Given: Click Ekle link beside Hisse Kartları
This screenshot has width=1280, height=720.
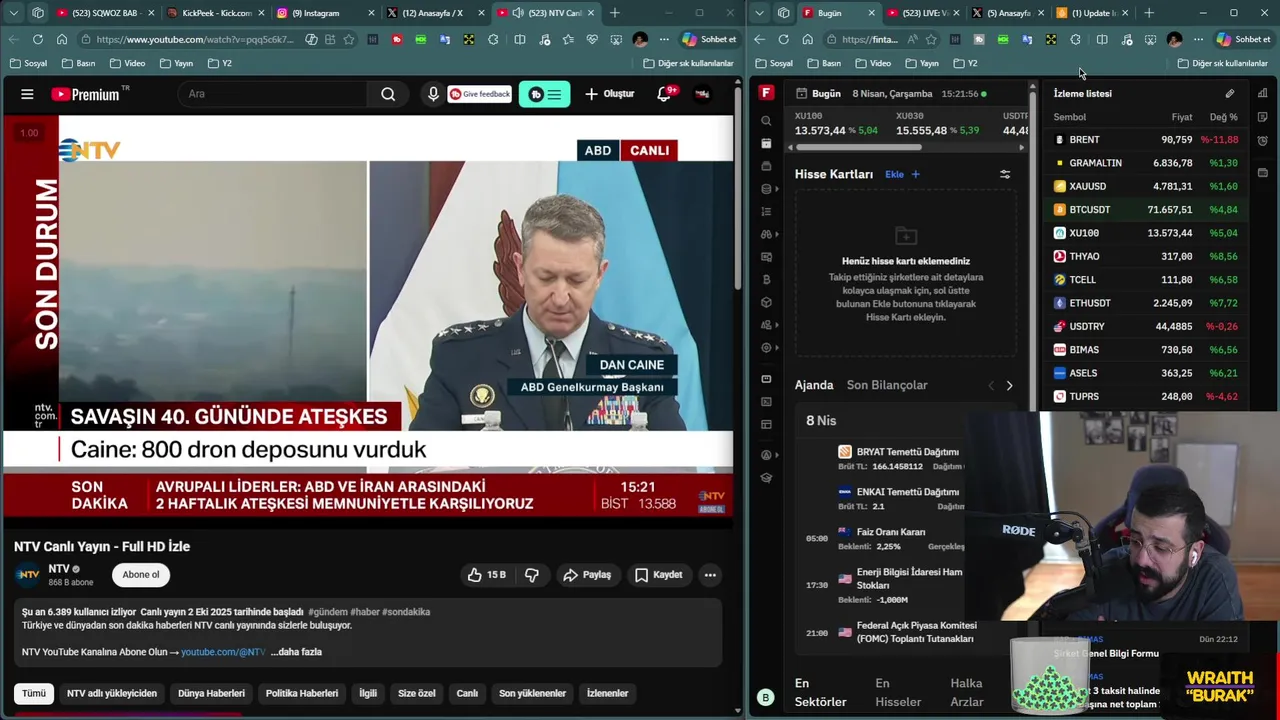Looking at the screenshot, I should 894,174.
